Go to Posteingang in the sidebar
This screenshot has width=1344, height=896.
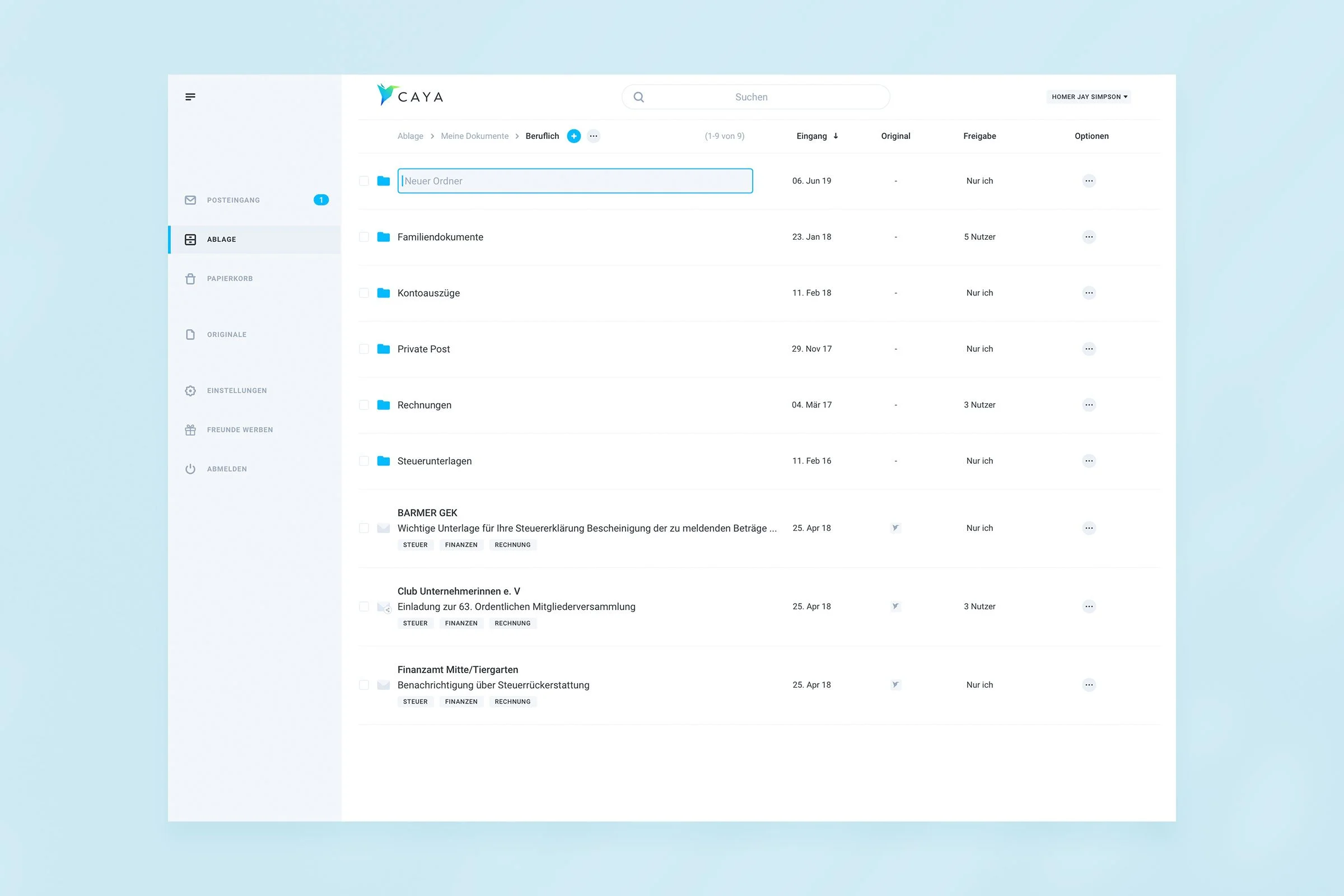tap(233, 200)
